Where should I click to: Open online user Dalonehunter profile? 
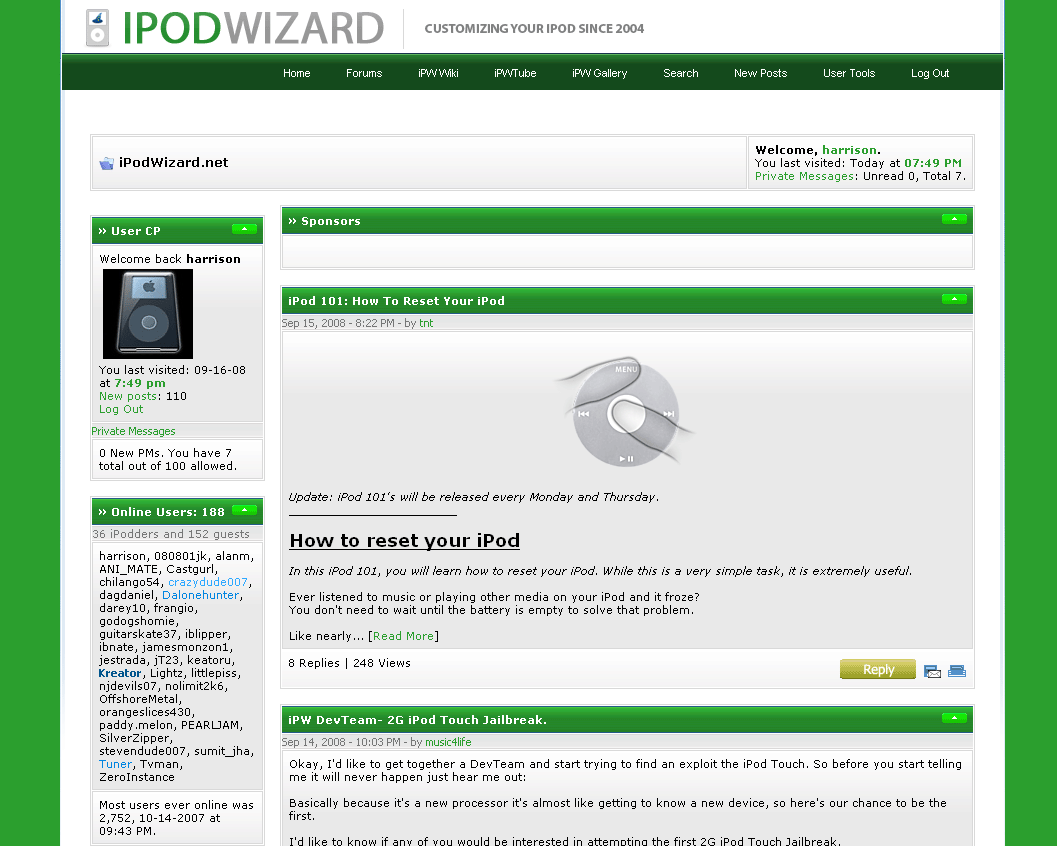200,595
